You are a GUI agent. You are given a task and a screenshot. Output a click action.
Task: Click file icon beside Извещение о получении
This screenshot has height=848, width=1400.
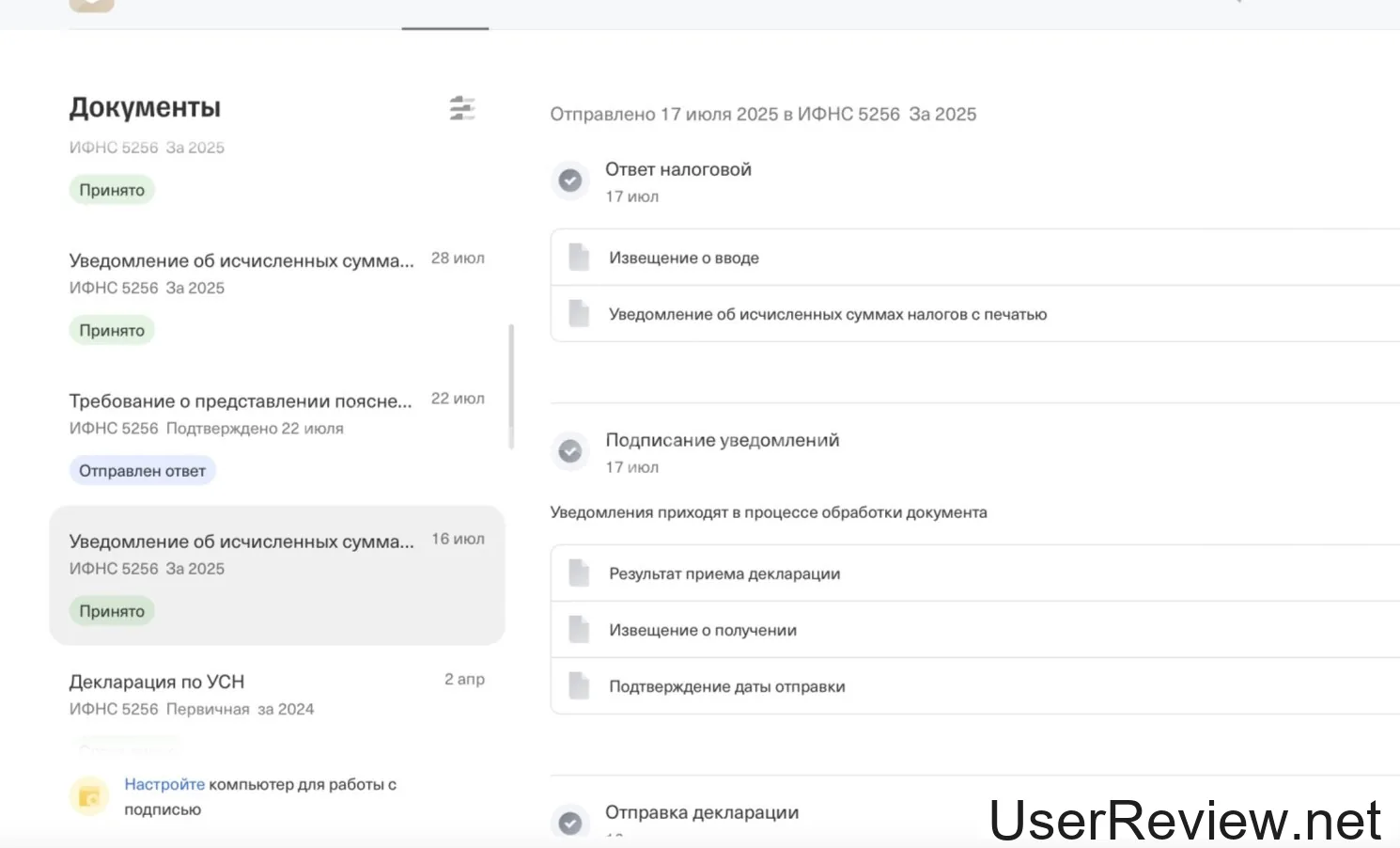579,630
